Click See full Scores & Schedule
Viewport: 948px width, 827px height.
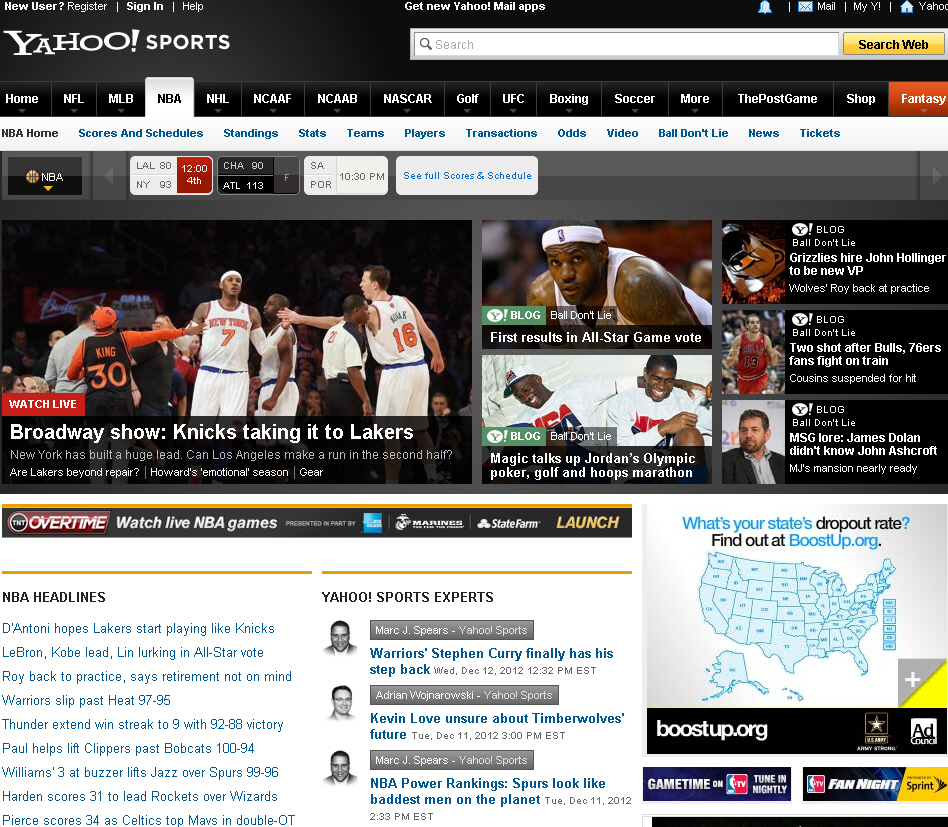pos(467,175)
